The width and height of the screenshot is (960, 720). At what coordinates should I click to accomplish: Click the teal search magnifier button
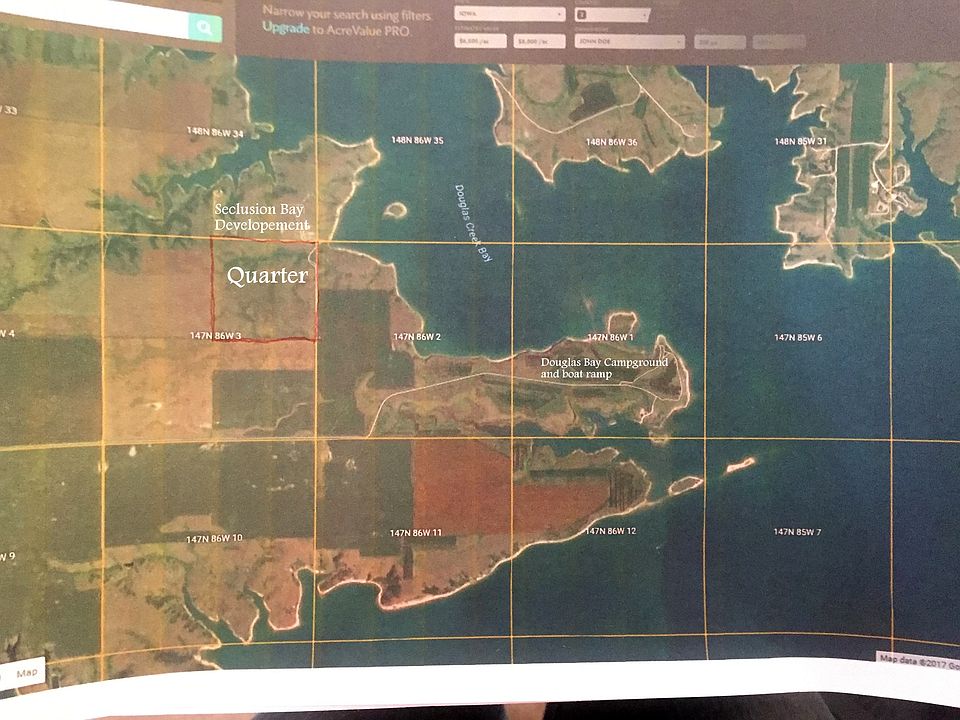(205, 28)
